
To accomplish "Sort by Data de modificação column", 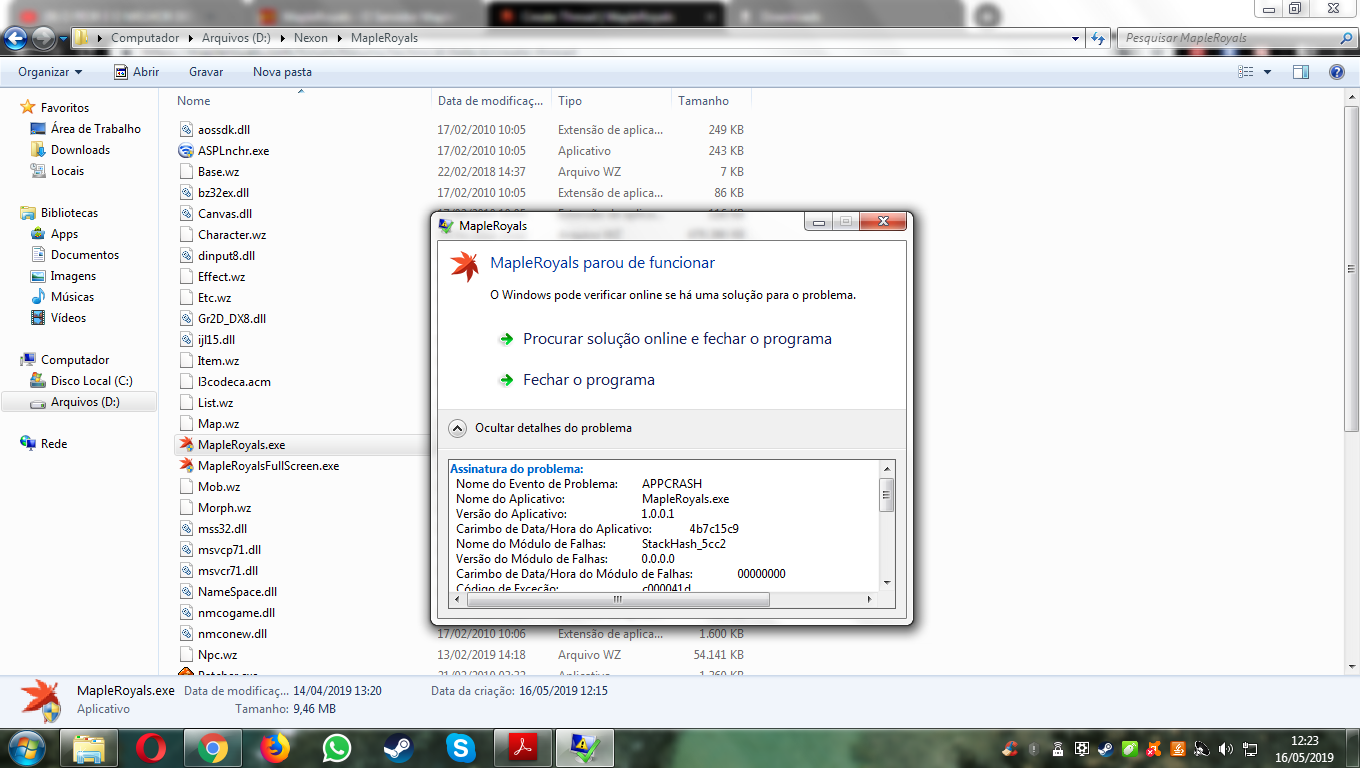I will (x=492, y=101).
